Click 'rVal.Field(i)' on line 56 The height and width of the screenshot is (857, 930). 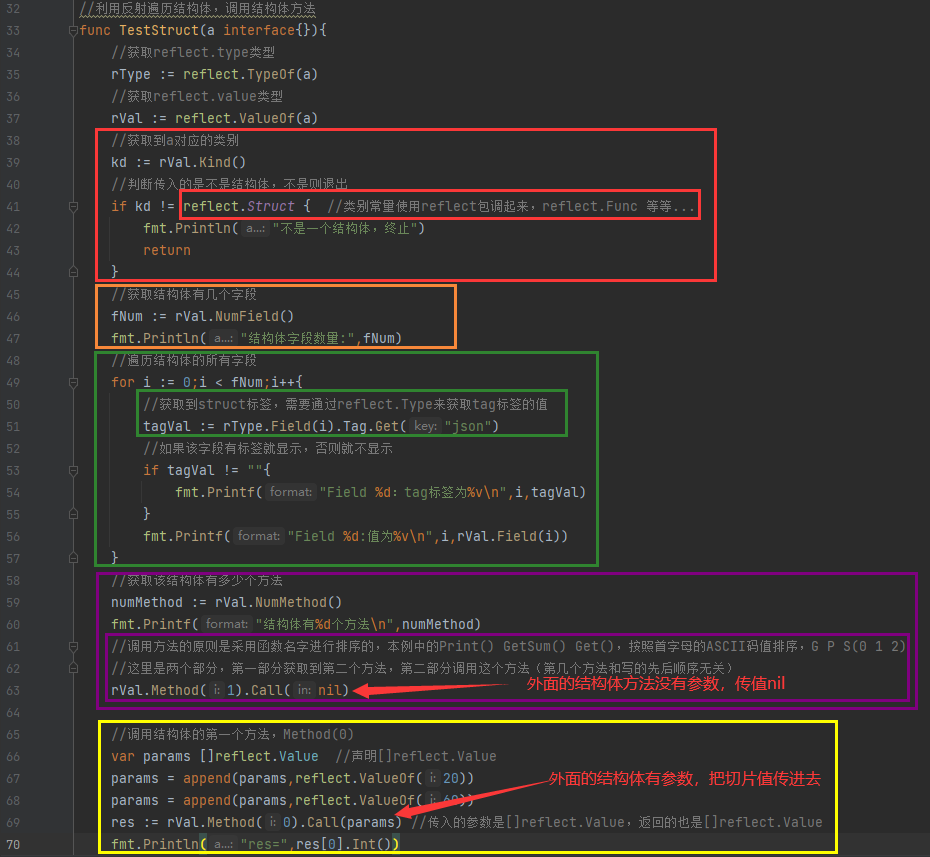pyautogui.click(x=508, y=536)
